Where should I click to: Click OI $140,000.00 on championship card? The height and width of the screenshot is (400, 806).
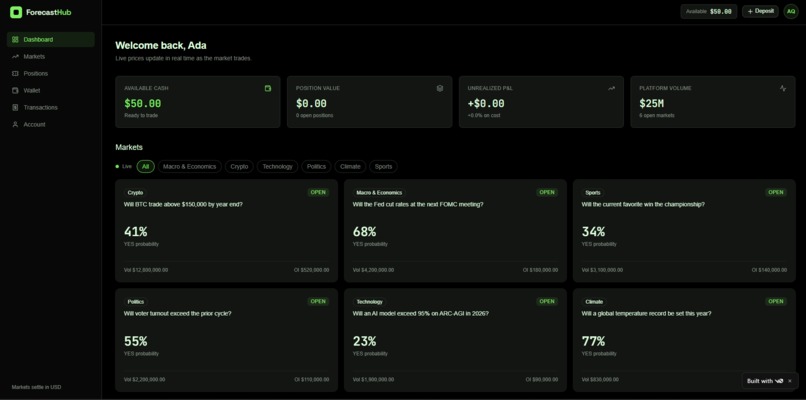click(769, 270)
